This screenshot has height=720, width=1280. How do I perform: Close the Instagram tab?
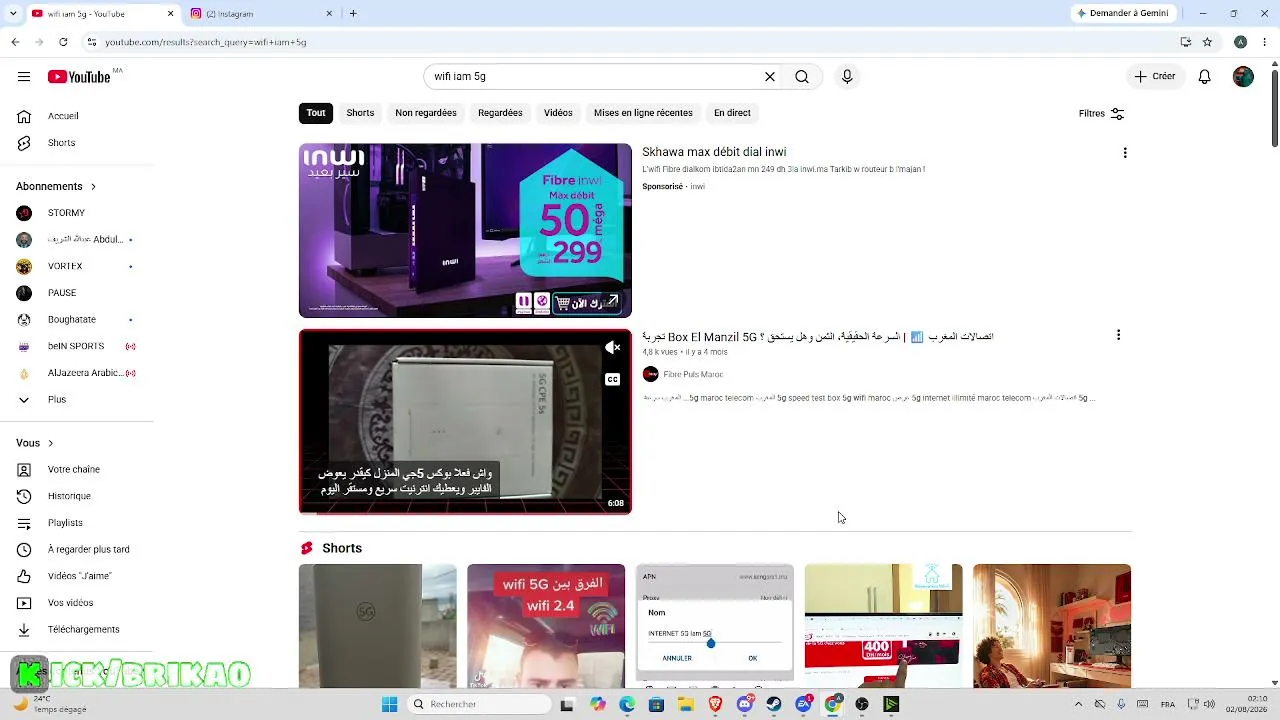pyautogui.click(x=330, y=14)
